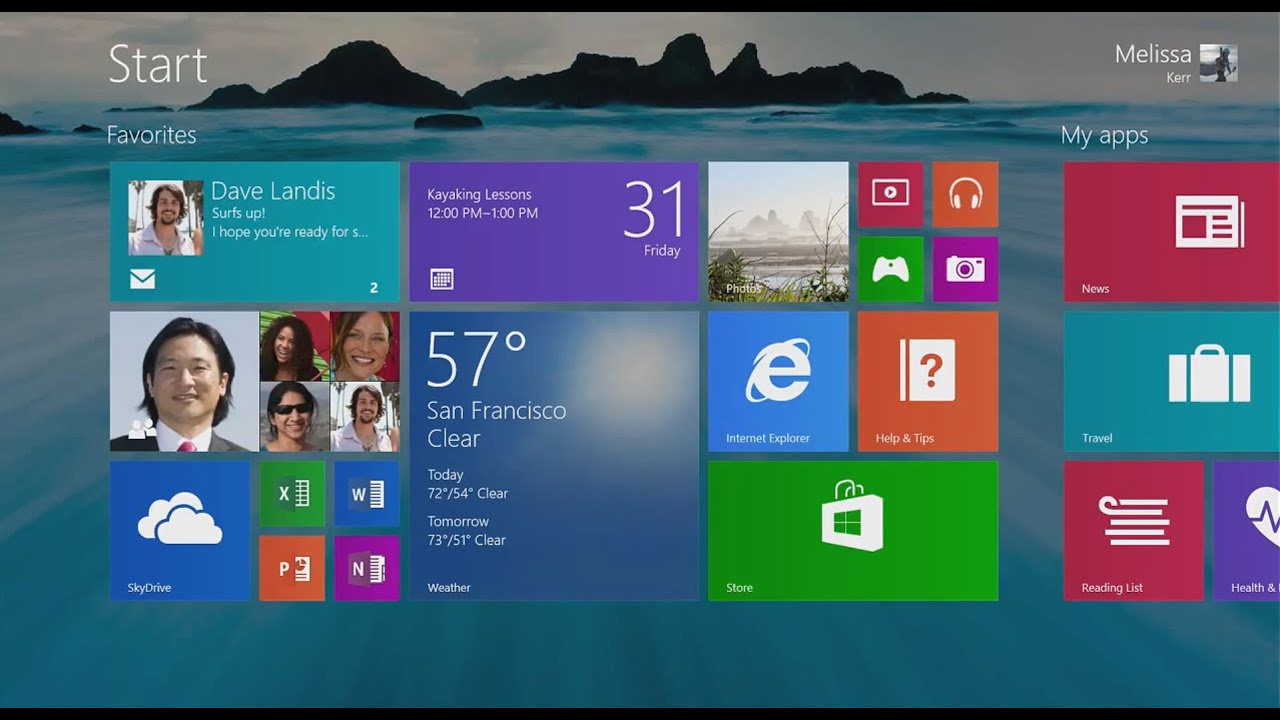Click the Melissa user name text

coord(1153,54)
